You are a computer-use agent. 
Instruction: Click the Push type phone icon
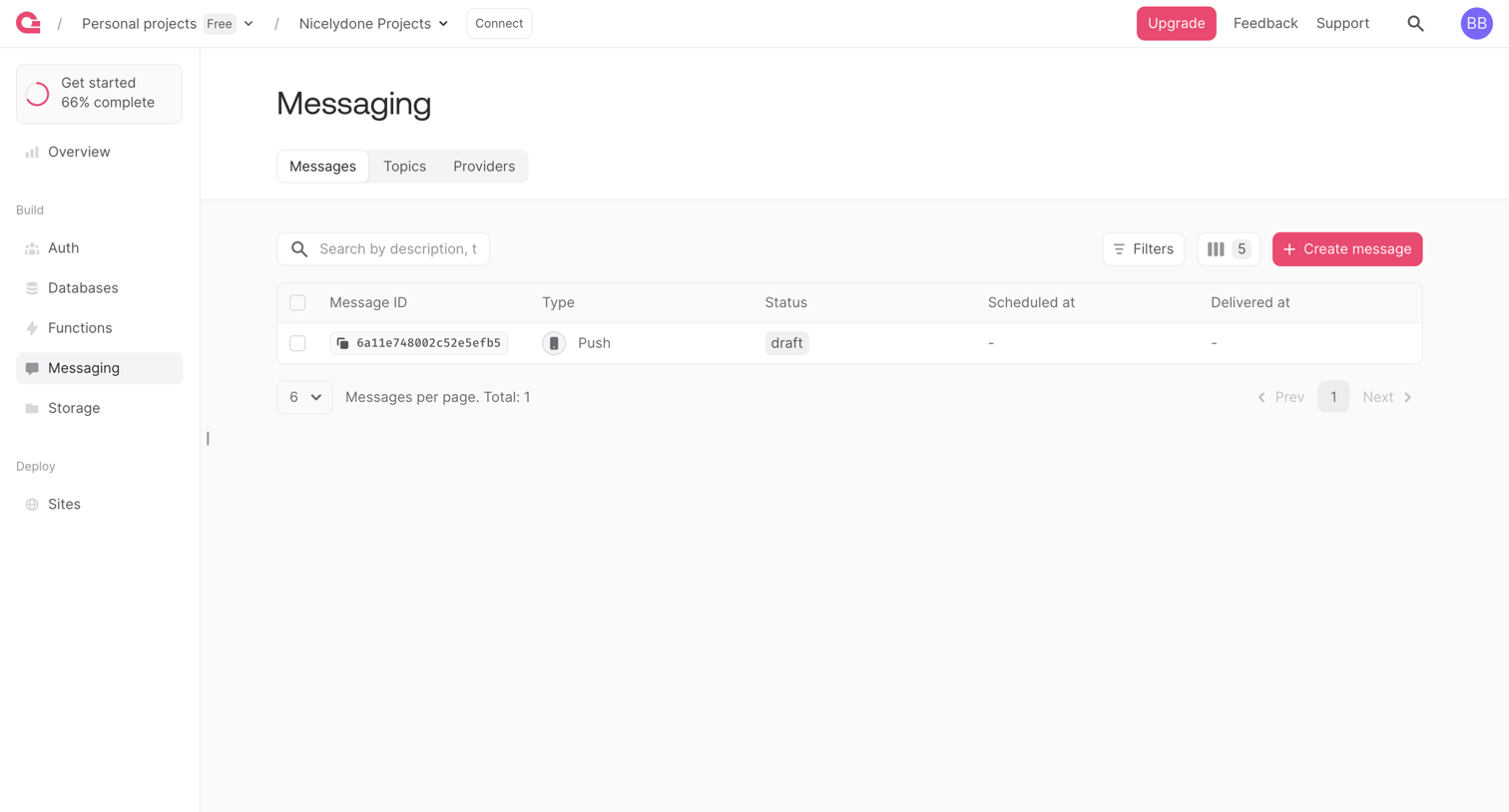pyautogui.click(x=554, y=343)
